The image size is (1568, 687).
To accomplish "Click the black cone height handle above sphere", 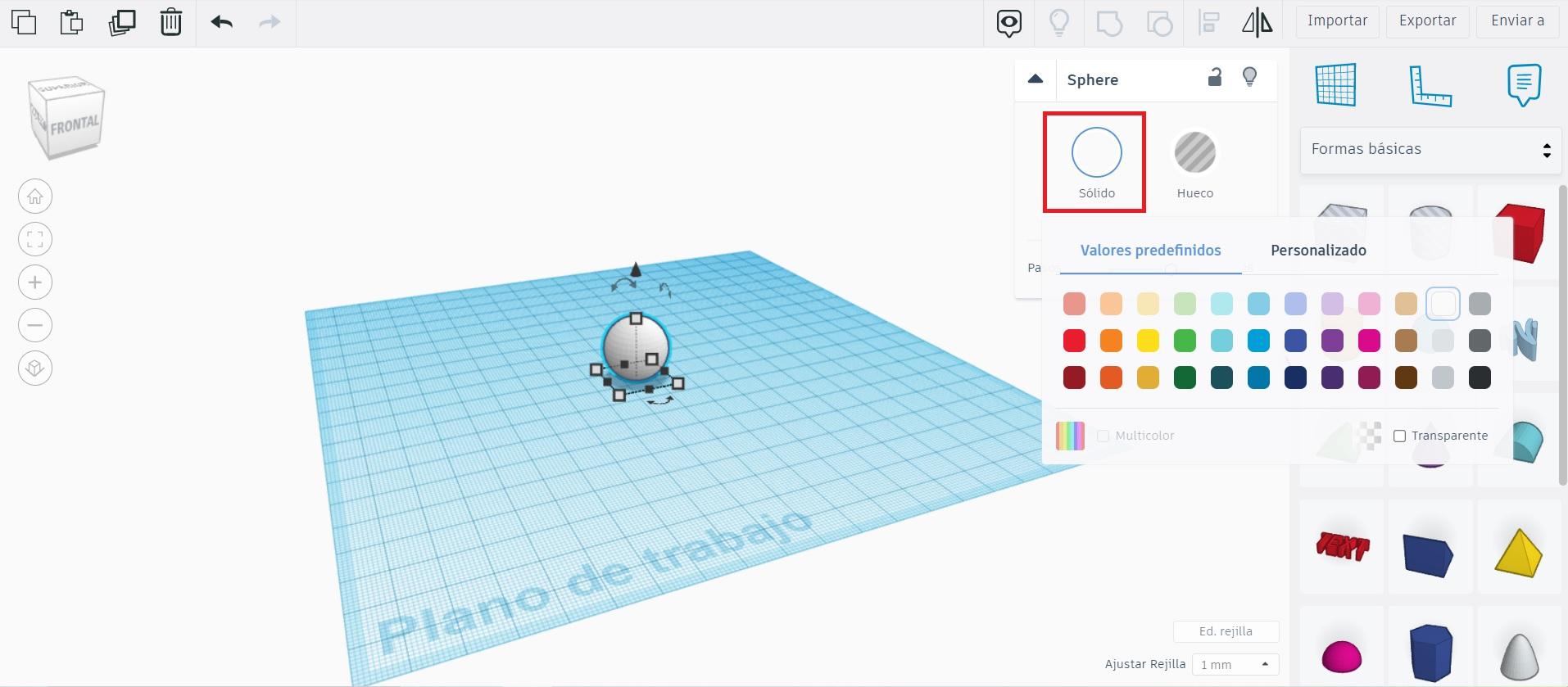I will (x=636, y=269).
